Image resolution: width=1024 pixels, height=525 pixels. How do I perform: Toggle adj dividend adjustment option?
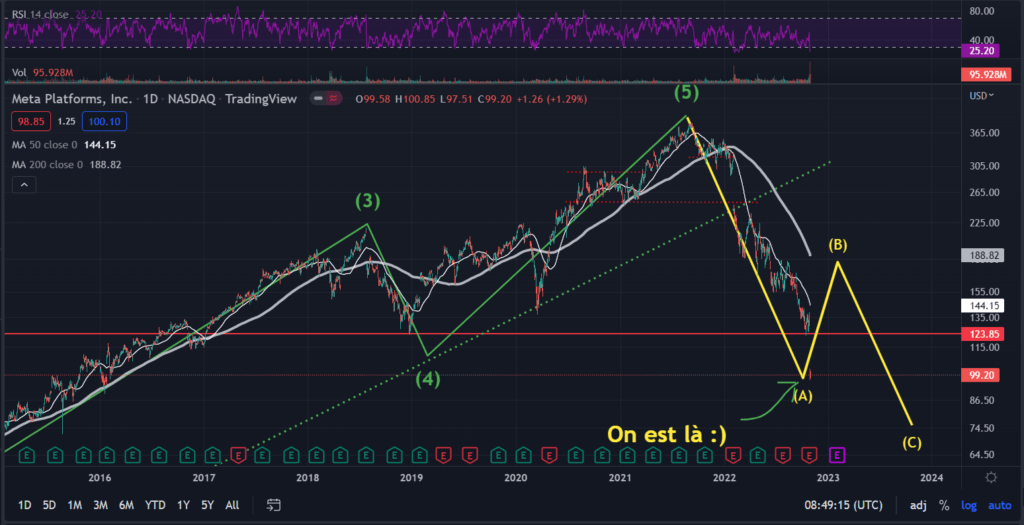[x=918, y=505]
